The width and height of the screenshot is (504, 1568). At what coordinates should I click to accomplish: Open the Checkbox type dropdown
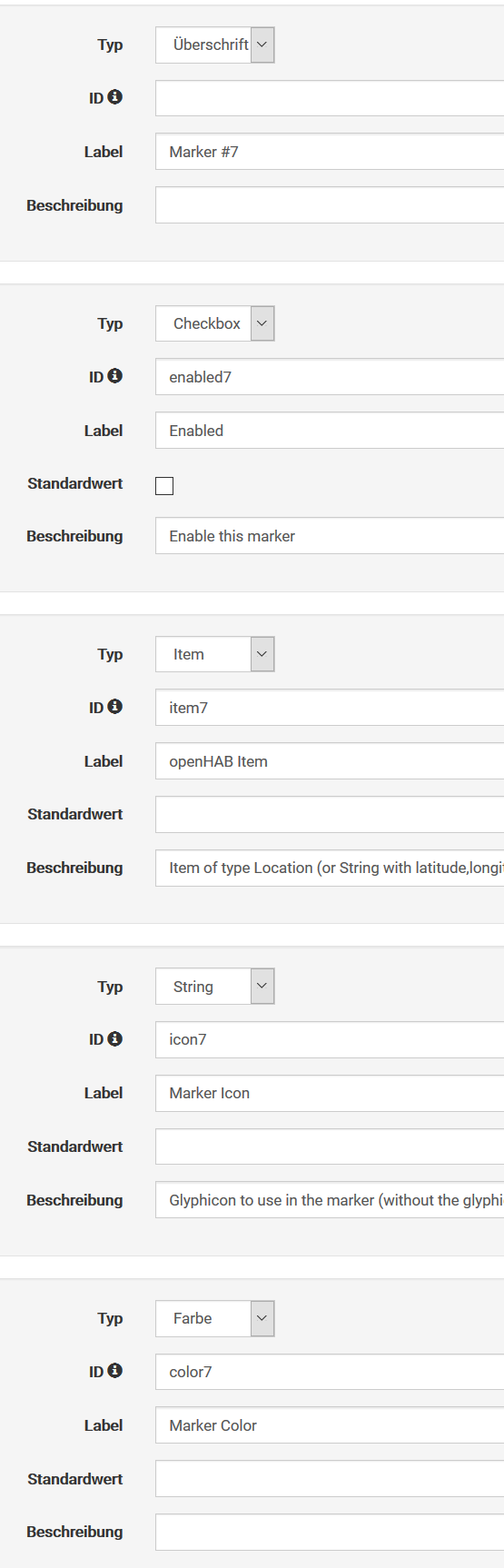click(x=215, y=323)
